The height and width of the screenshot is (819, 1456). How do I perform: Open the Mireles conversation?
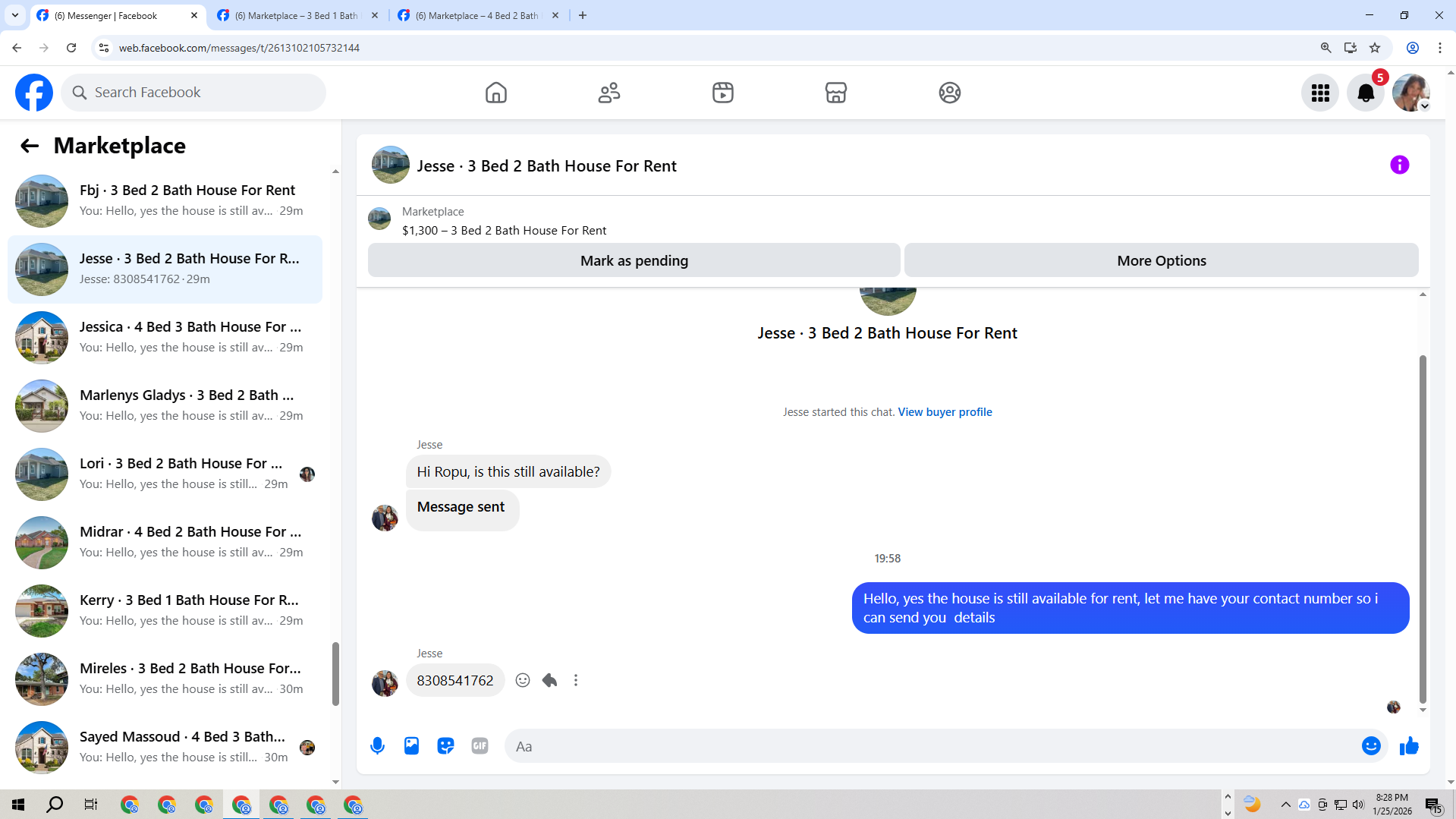pyautogui.click(x=165, y=679)
